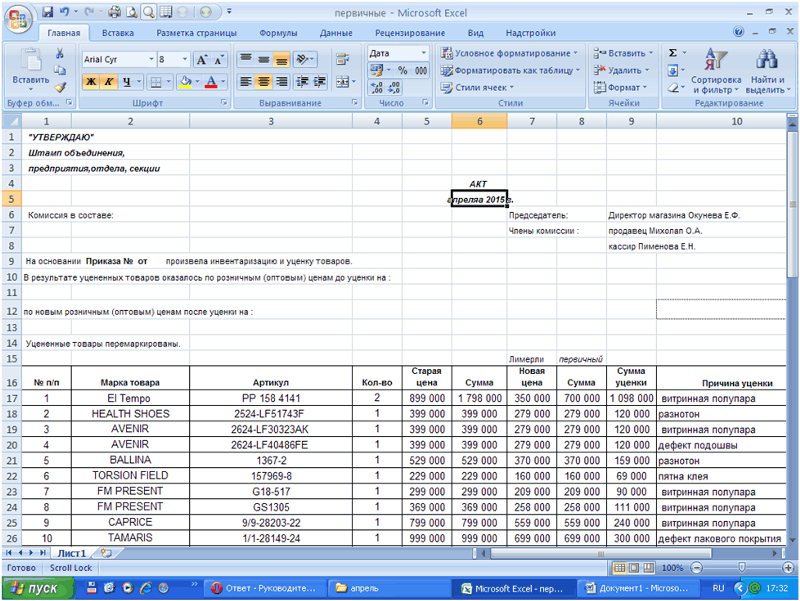Toggle underline Ч formatting
The width and height of the screenshot is (800, 601).
(x=127, y=82)
